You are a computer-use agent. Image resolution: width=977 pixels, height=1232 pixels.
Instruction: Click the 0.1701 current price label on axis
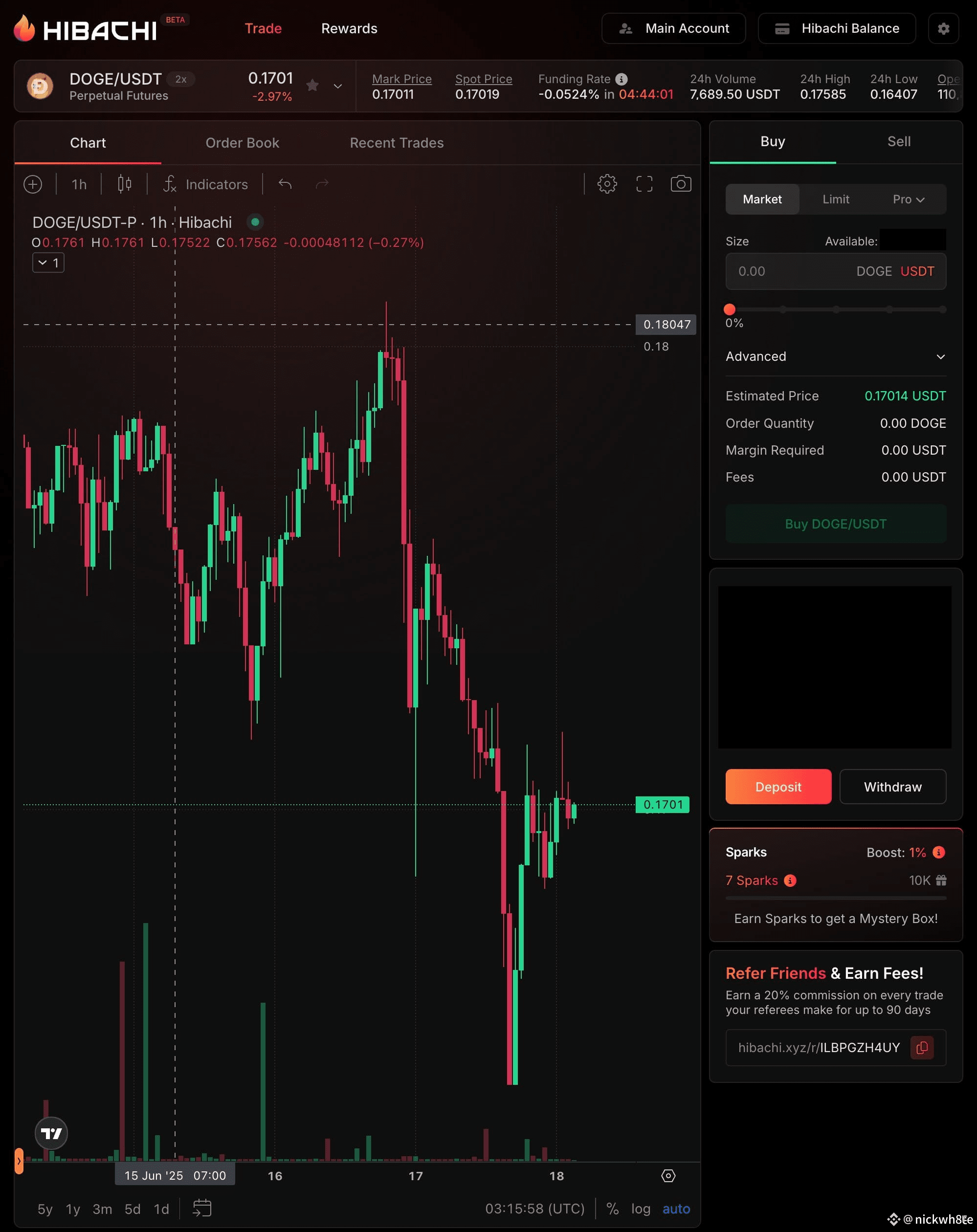pyautogui.click(x=662, y=804)
